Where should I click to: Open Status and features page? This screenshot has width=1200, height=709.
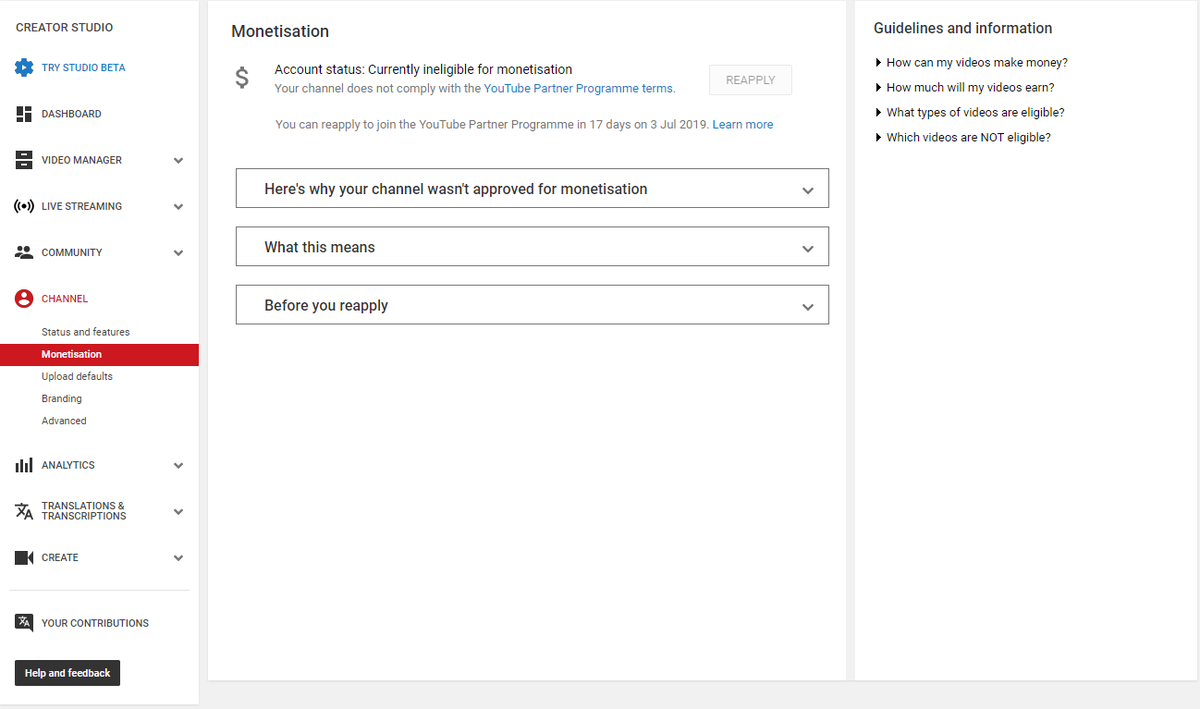(85, 332)
